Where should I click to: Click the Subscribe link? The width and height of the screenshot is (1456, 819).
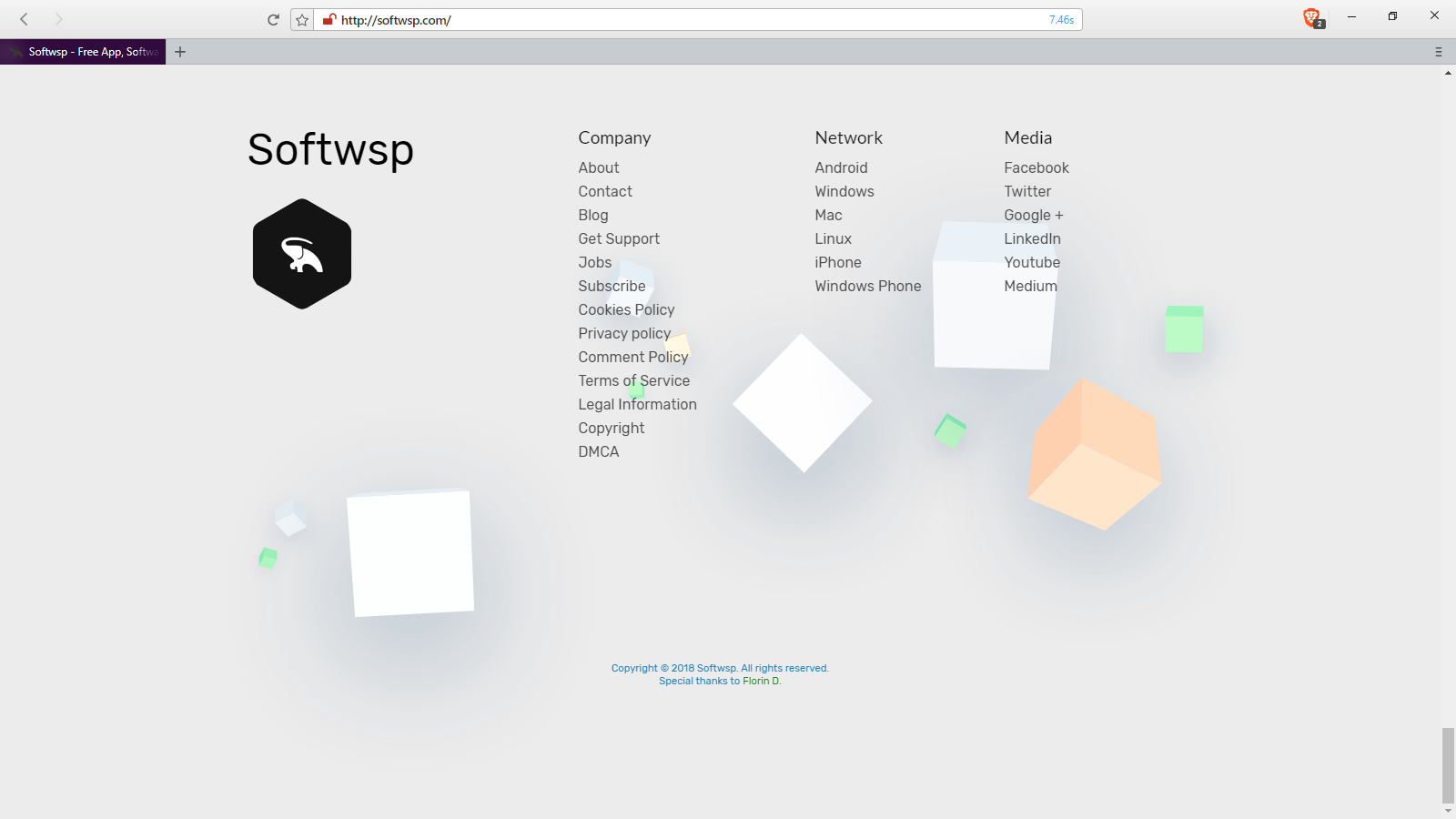click(x=612, y=286)
